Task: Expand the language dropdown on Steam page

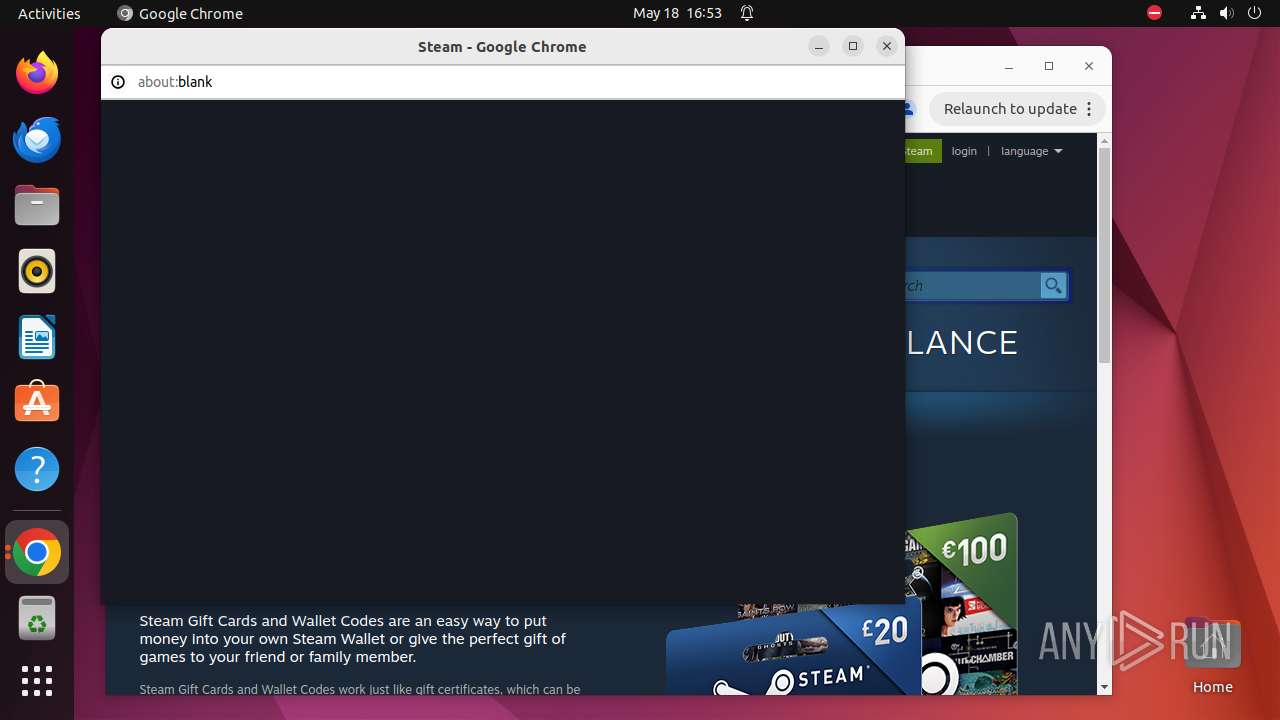Action: 1031,151
